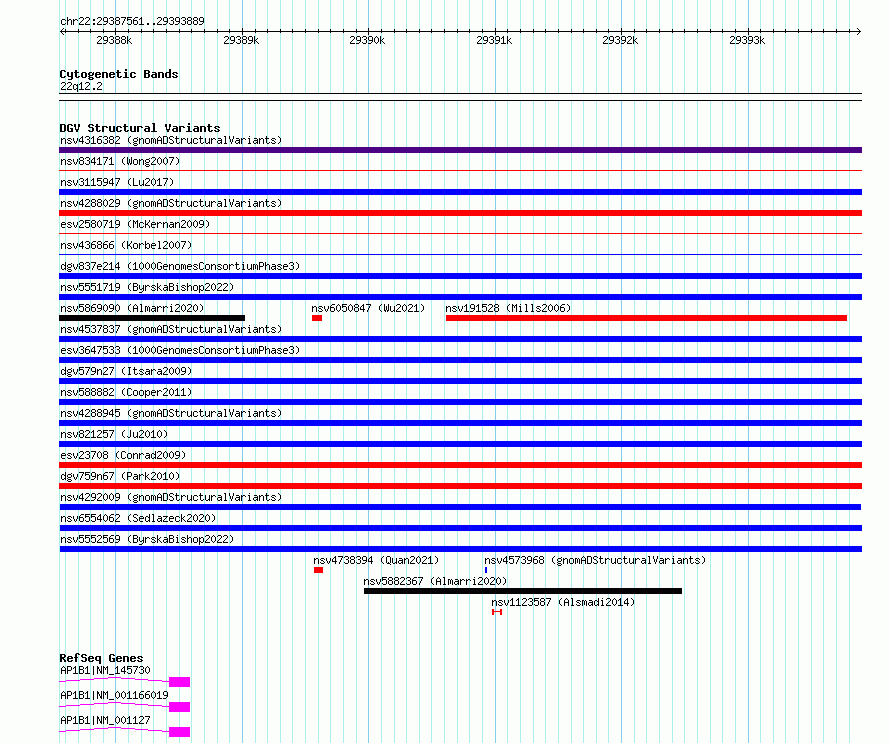Screen dimensions: 890x743
Task: Open variant esv3647533 (1000GenomesConsortiumPhase3) label
Action: tap(180, 350)
